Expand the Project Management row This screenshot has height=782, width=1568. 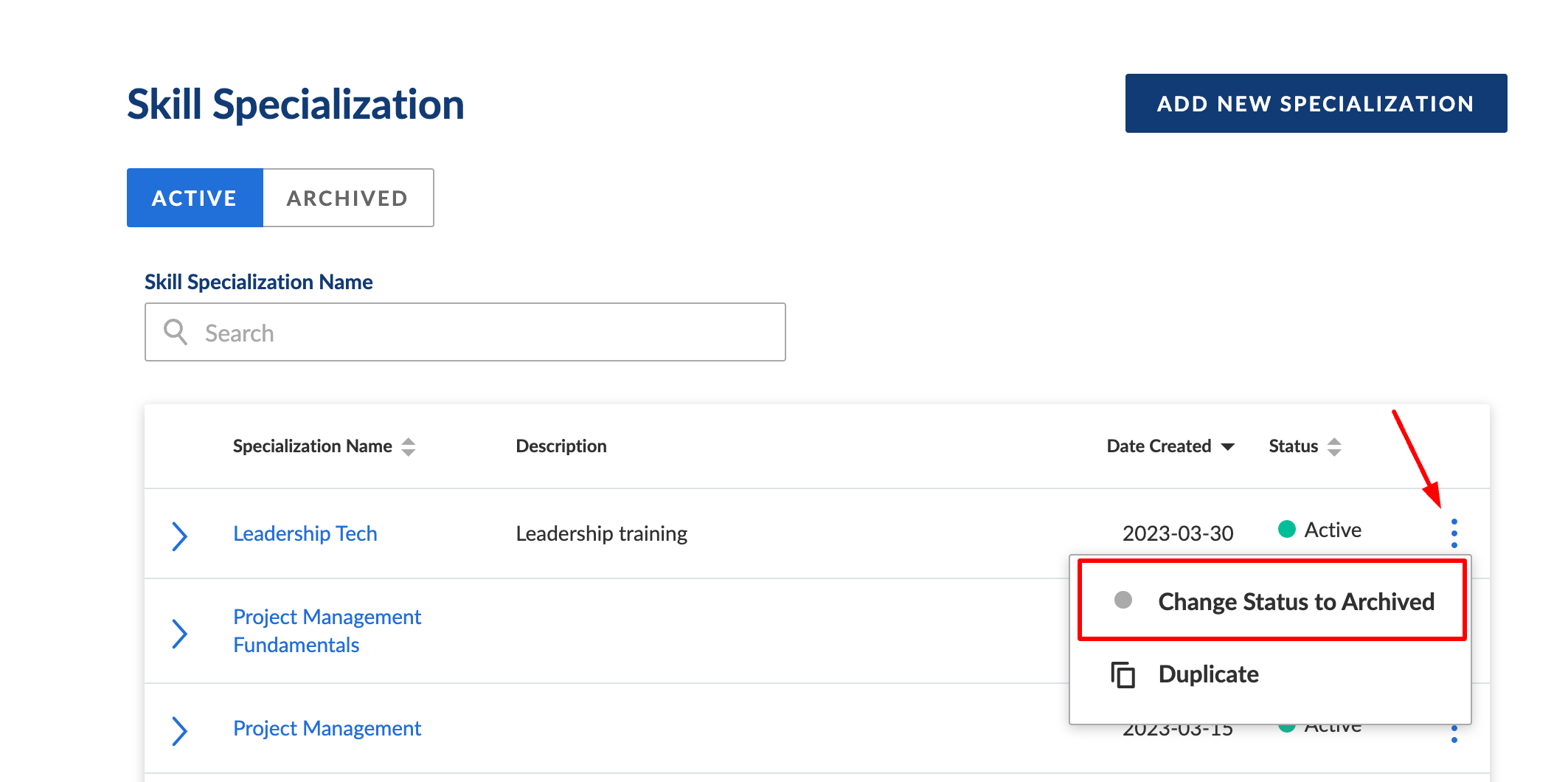[179, 730]
